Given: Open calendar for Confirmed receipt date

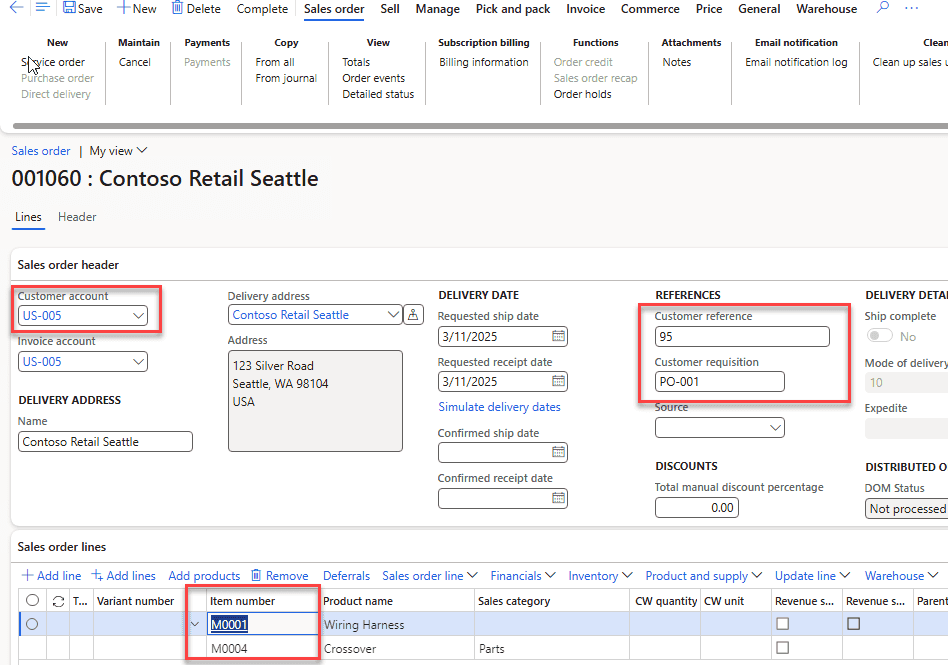Looking at the screenshot, I should 559,498.
